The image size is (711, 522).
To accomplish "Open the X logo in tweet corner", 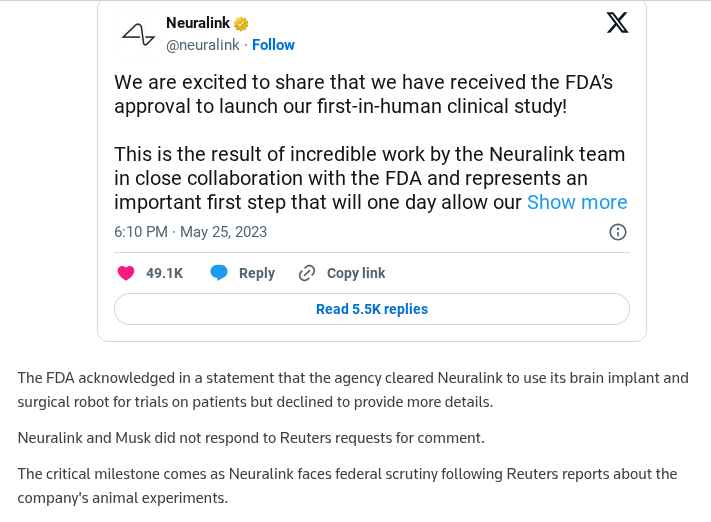I will [618, 24].
